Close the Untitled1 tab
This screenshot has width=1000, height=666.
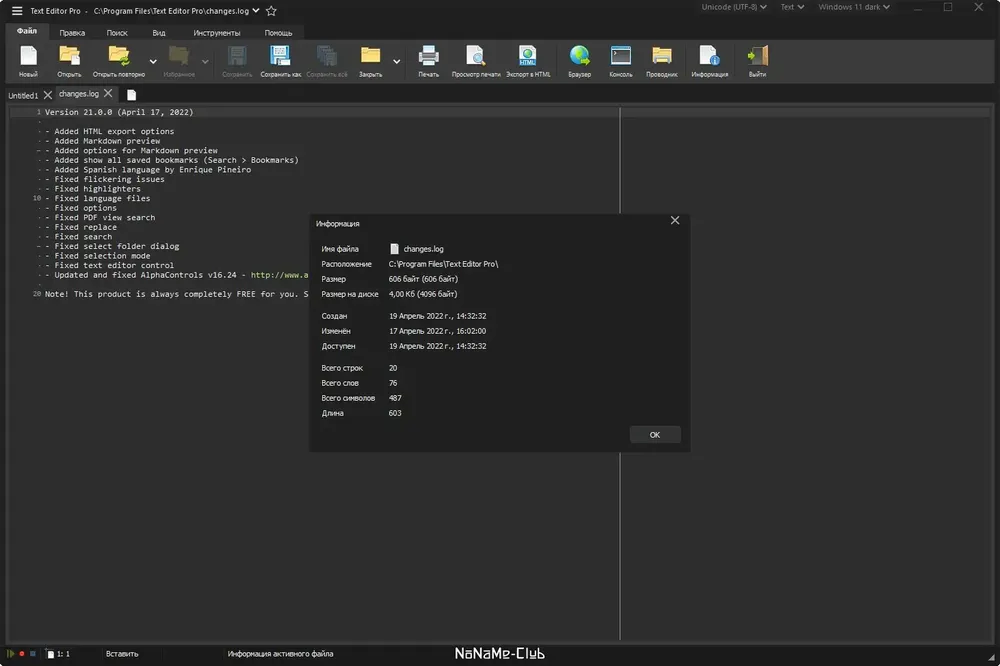pyautogui.click(x=48, y=95)
